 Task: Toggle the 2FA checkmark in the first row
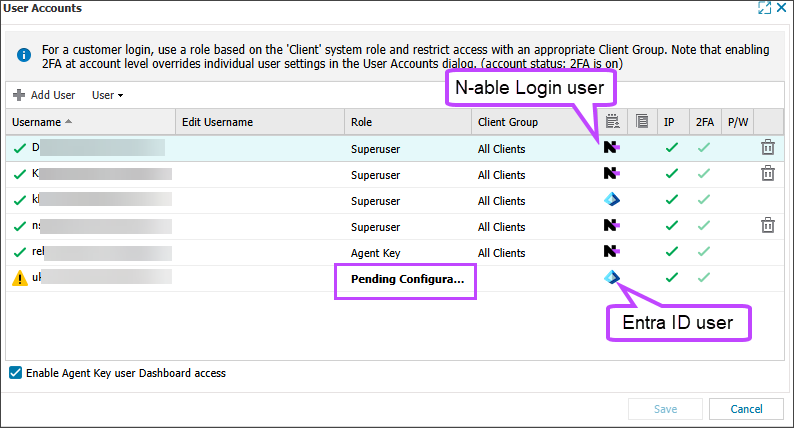[704, 148]
